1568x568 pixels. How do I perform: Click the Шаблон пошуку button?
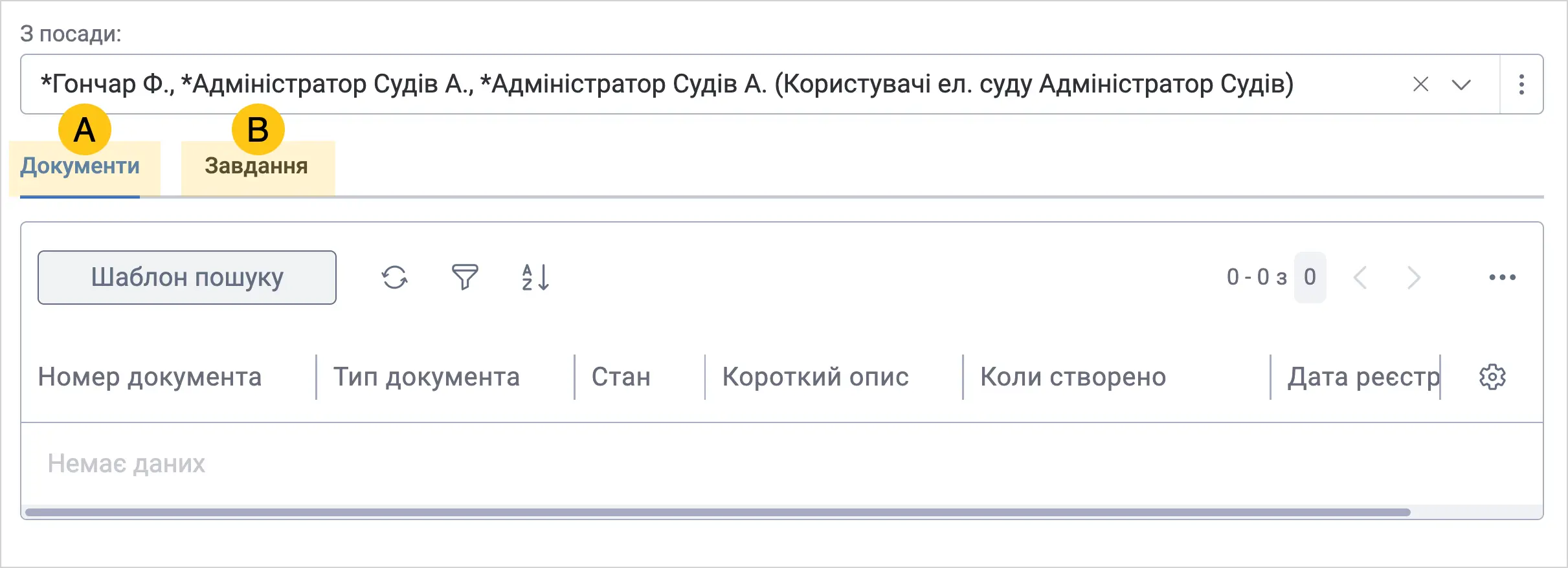click(x=187, y=278)
